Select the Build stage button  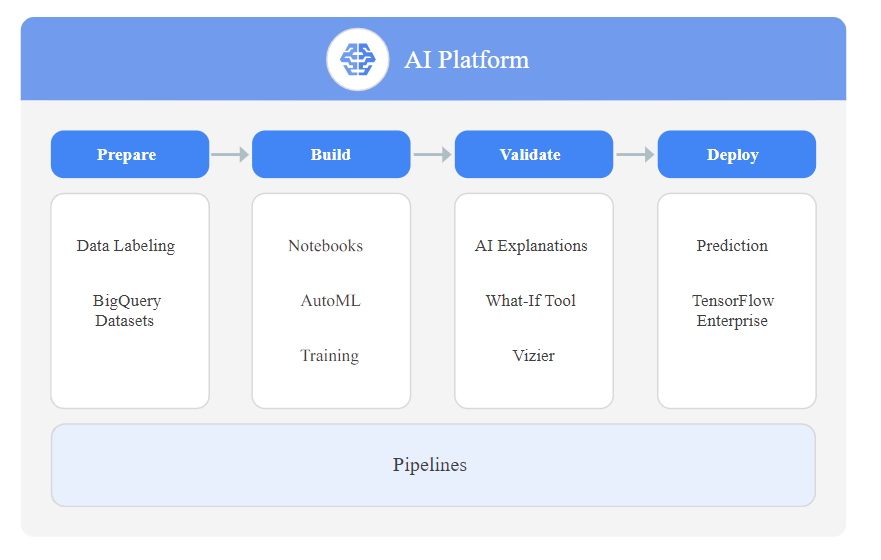click(x=331, y=155)
